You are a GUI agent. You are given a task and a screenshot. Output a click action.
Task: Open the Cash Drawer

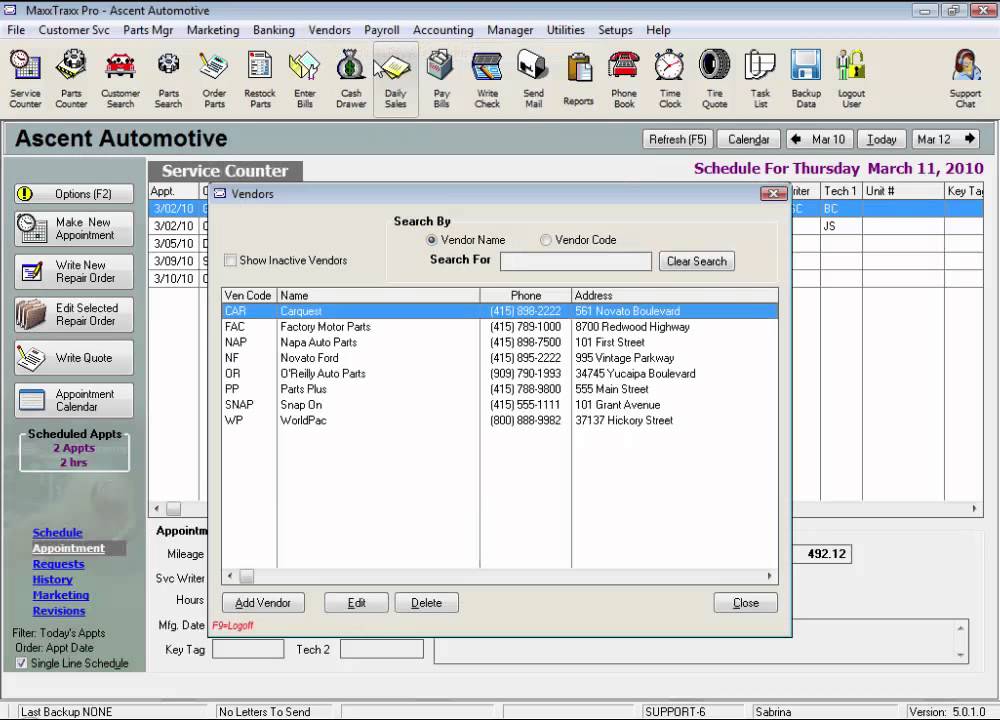point(351,79)
